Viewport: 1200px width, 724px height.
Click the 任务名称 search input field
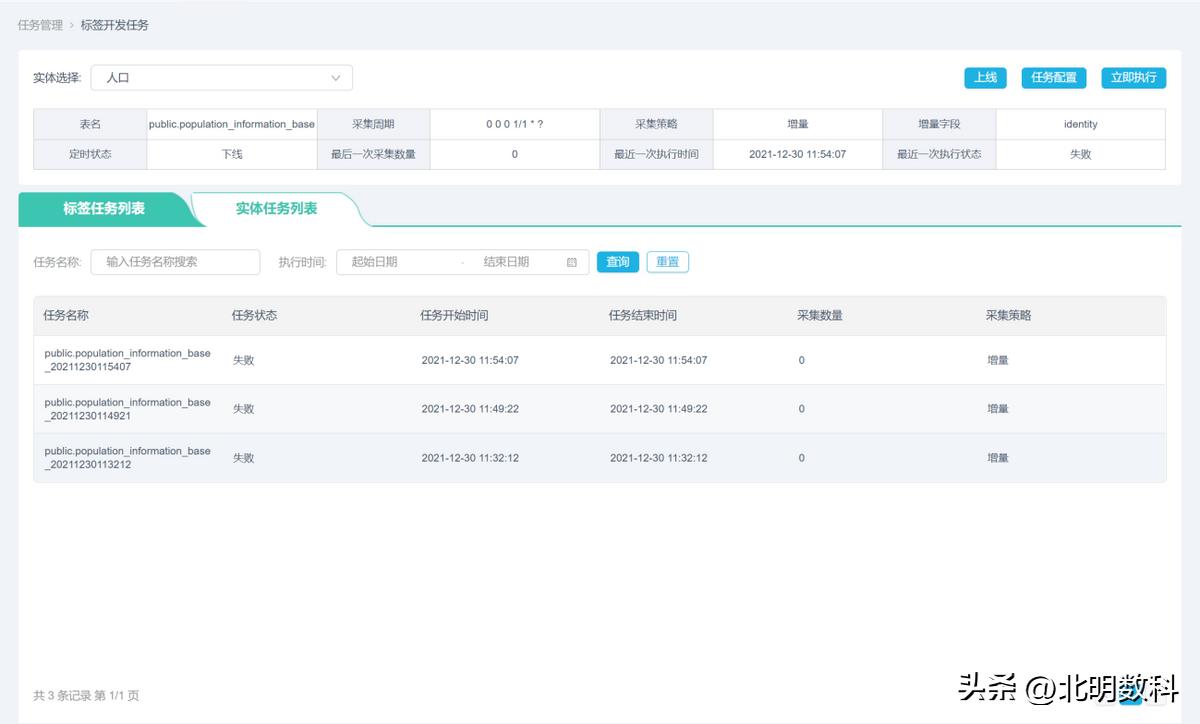coord(175,261)
